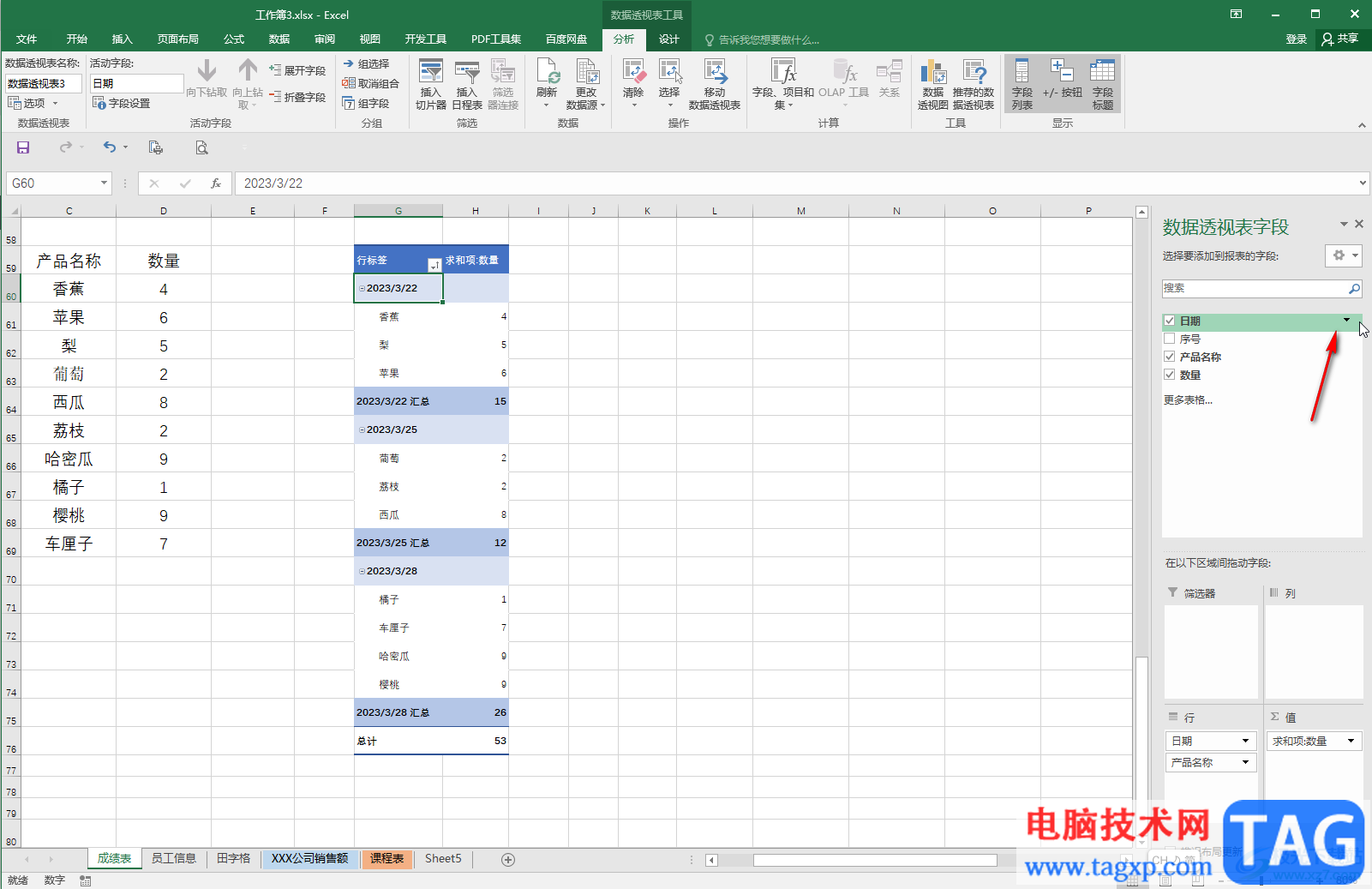Click Insert Slicer icon
The width and height of the screenshot is (1372, 889).
431,84
